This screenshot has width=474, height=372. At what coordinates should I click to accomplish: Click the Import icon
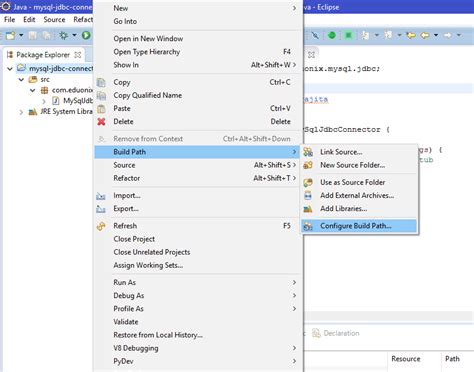101,196
